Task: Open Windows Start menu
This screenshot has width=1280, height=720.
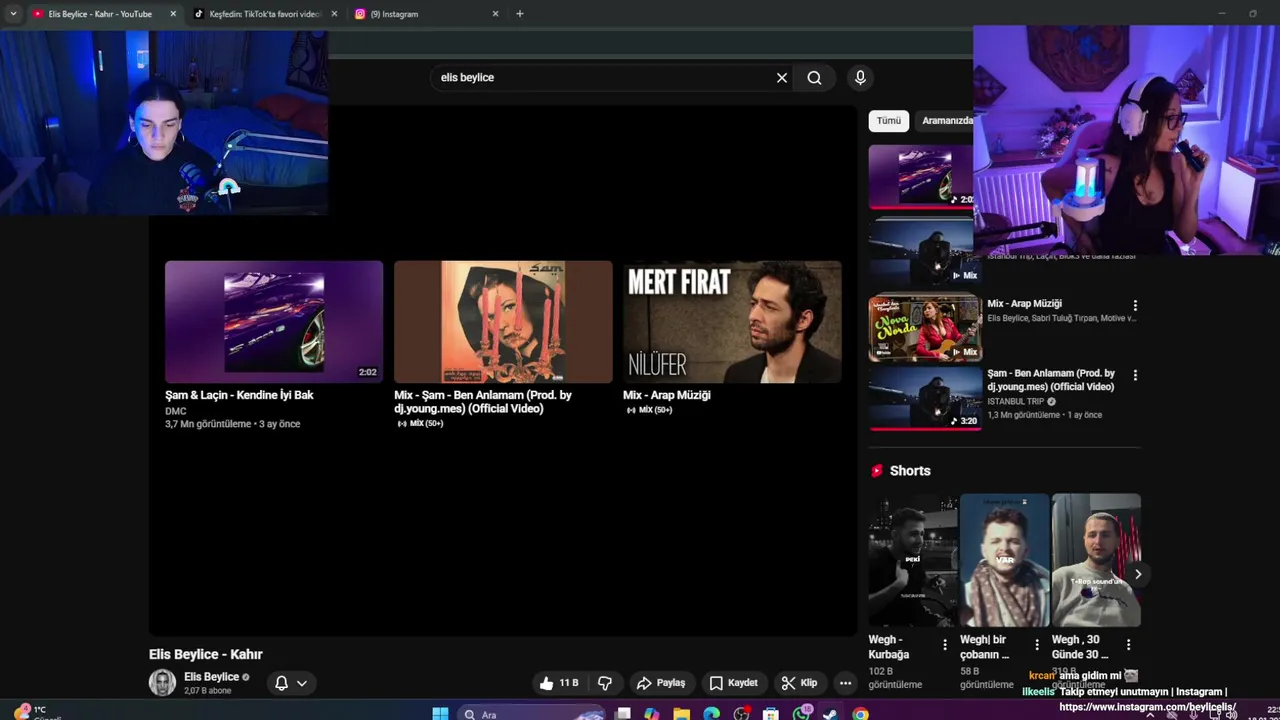Action: click(x=440, y=713)
